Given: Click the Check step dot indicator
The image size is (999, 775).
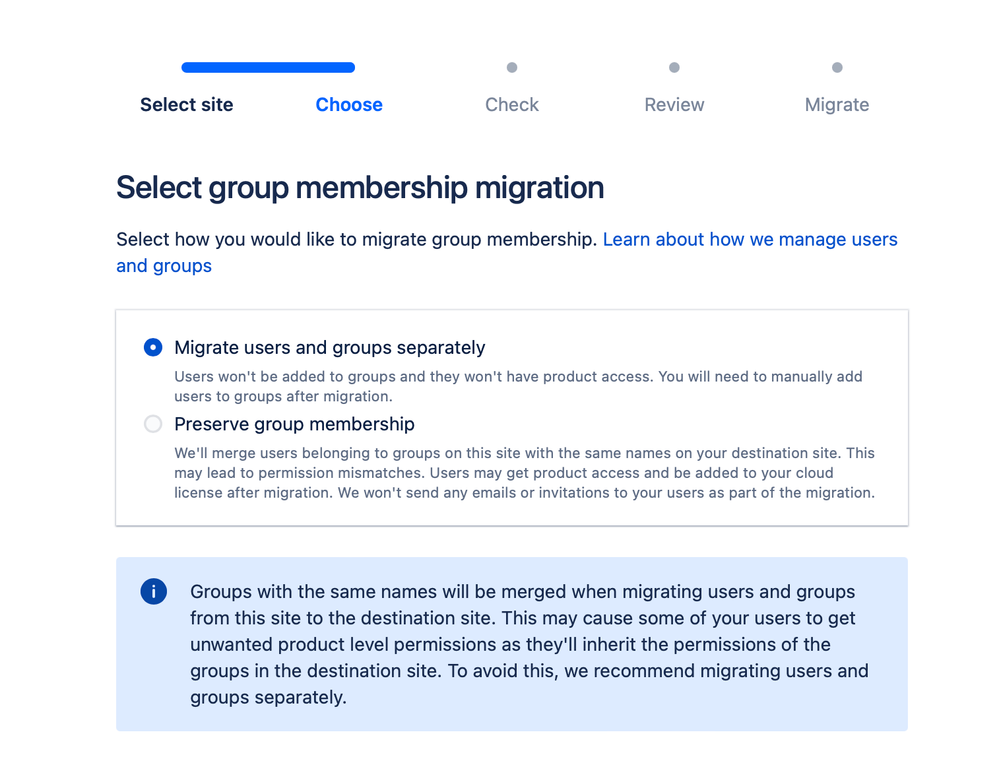Looking at the screenshot, I should coord(512,68).
